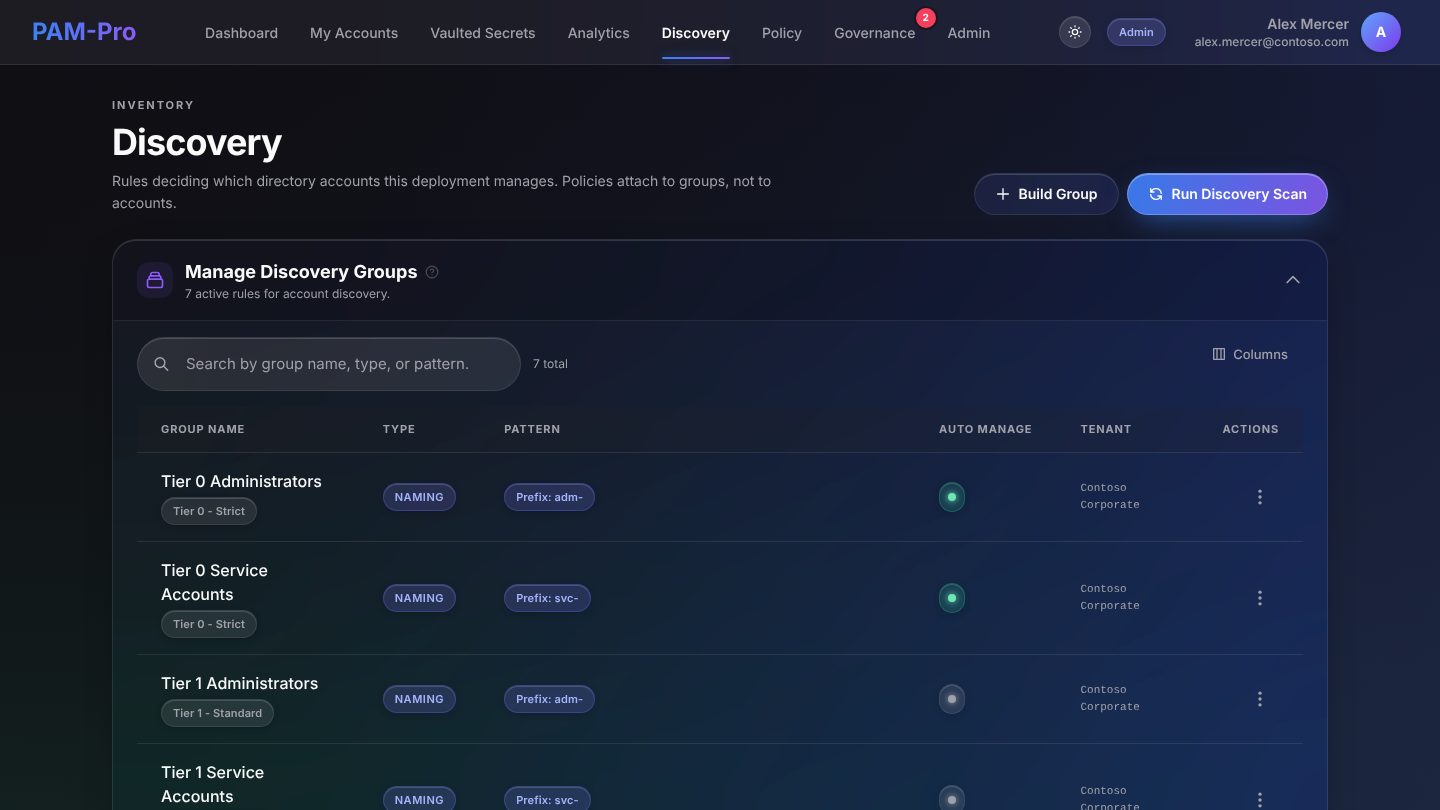Click the Manage Discovery Groups help icon
This screenshot has height=810, width=1440.
[x=432, y=272]
